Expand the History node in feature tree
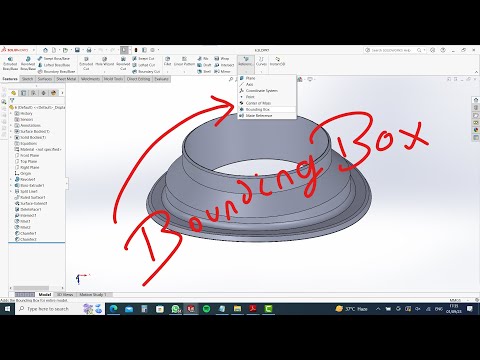This screenshot has height=360, width=480. click(11, 114)
